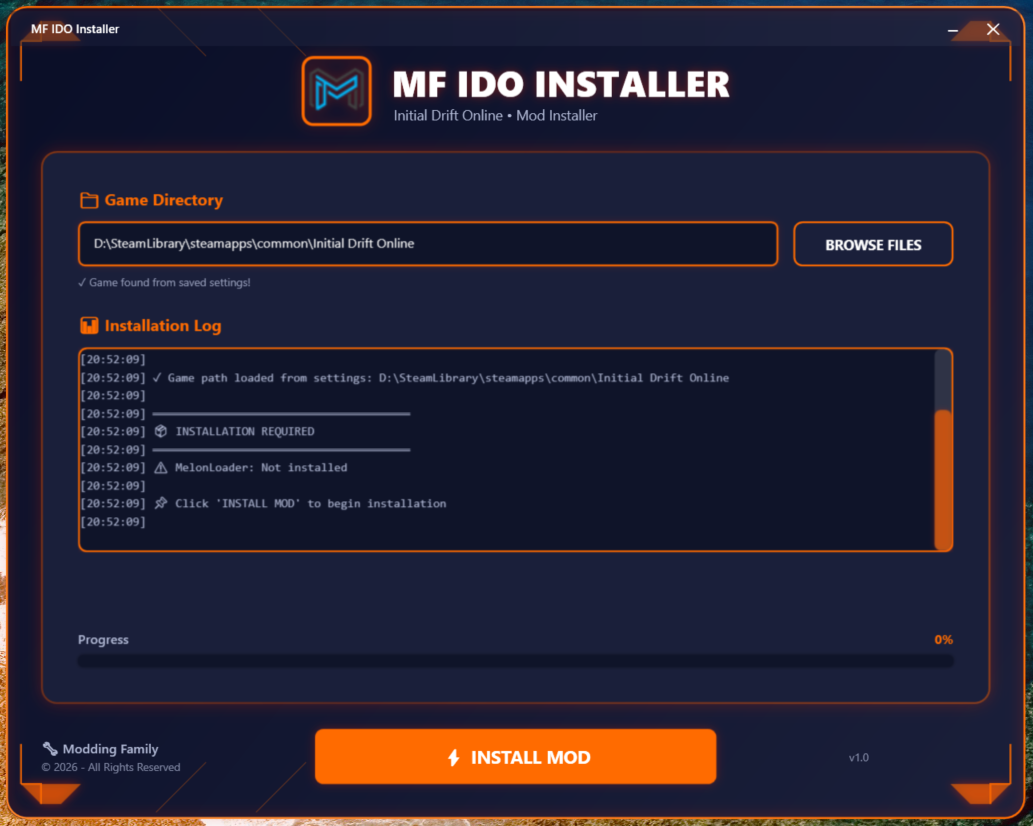The height and width of the screenshot is (826, 1033).
Task: Click the v1.0 version label
Action: click(x=859, y=757)
